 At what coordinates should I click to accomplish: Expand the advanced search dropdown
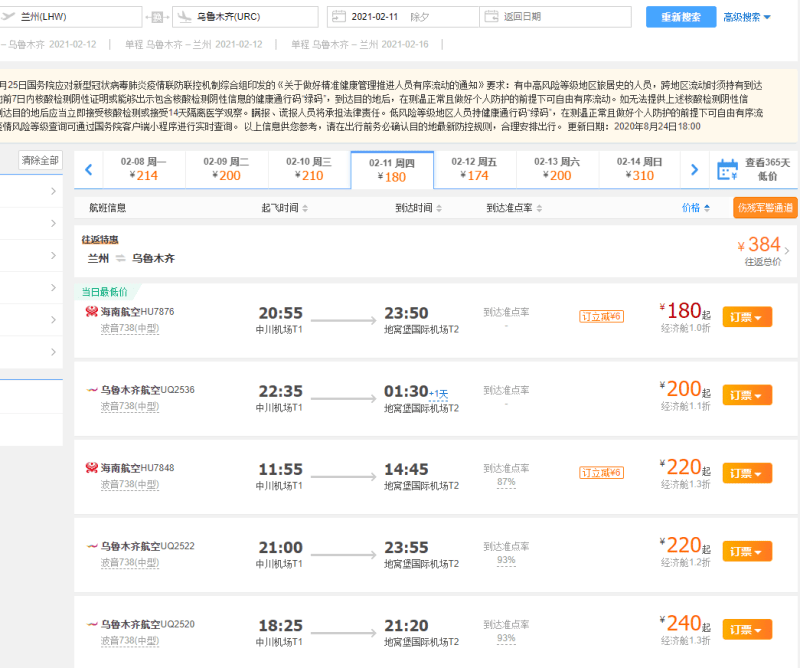pyautogui.click(x=747, y=17)
